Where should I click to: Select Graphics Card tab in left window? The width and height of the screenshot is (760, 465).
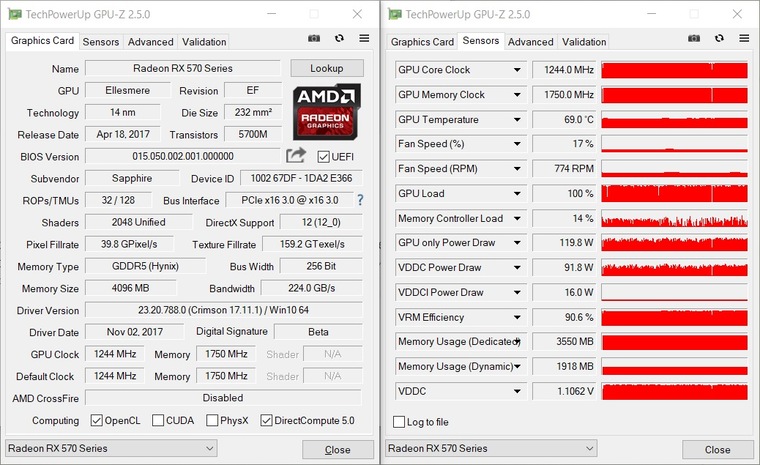click(42, 41)
